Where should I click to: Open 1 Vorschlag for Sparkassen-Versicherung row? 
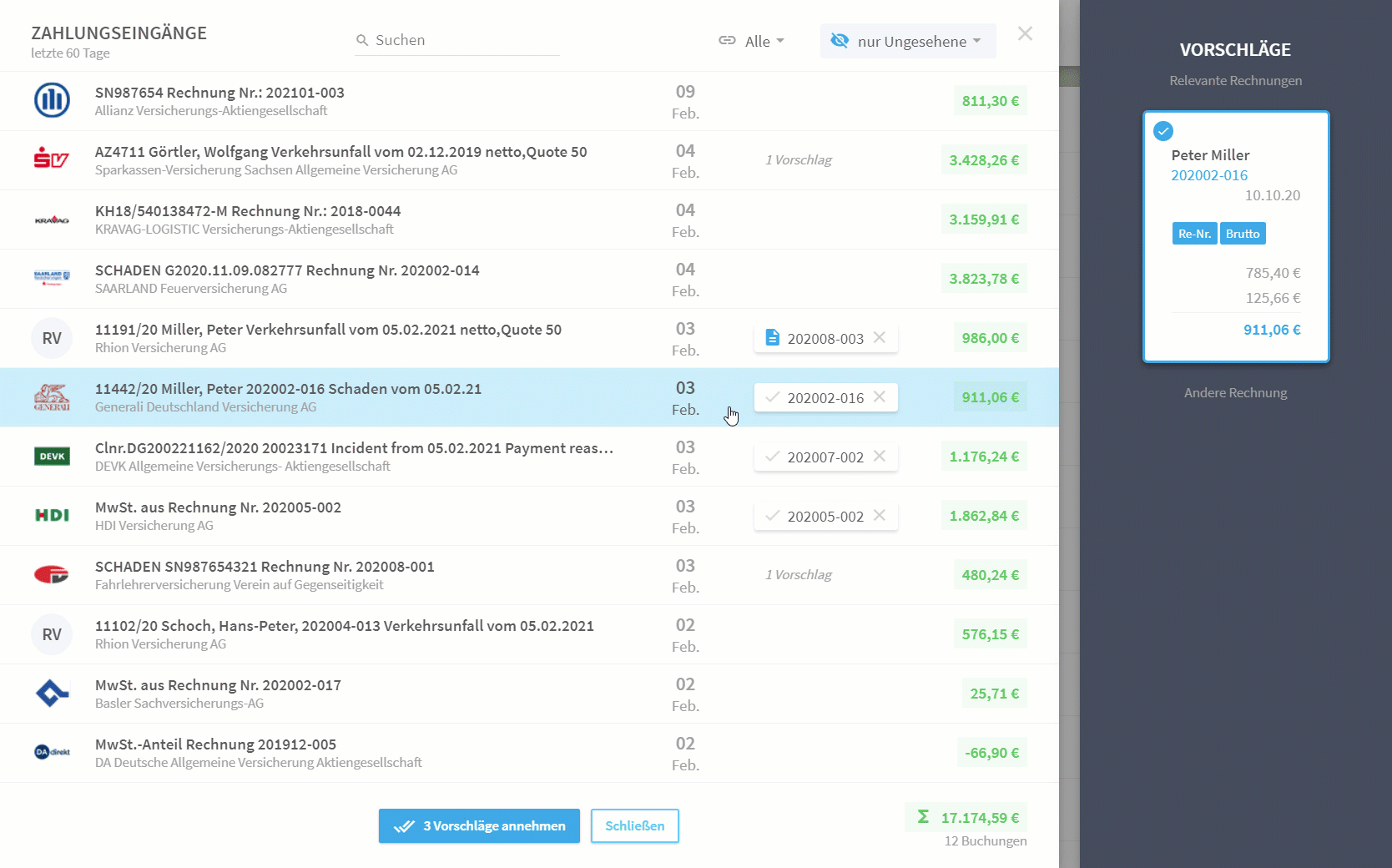[799, 160]
